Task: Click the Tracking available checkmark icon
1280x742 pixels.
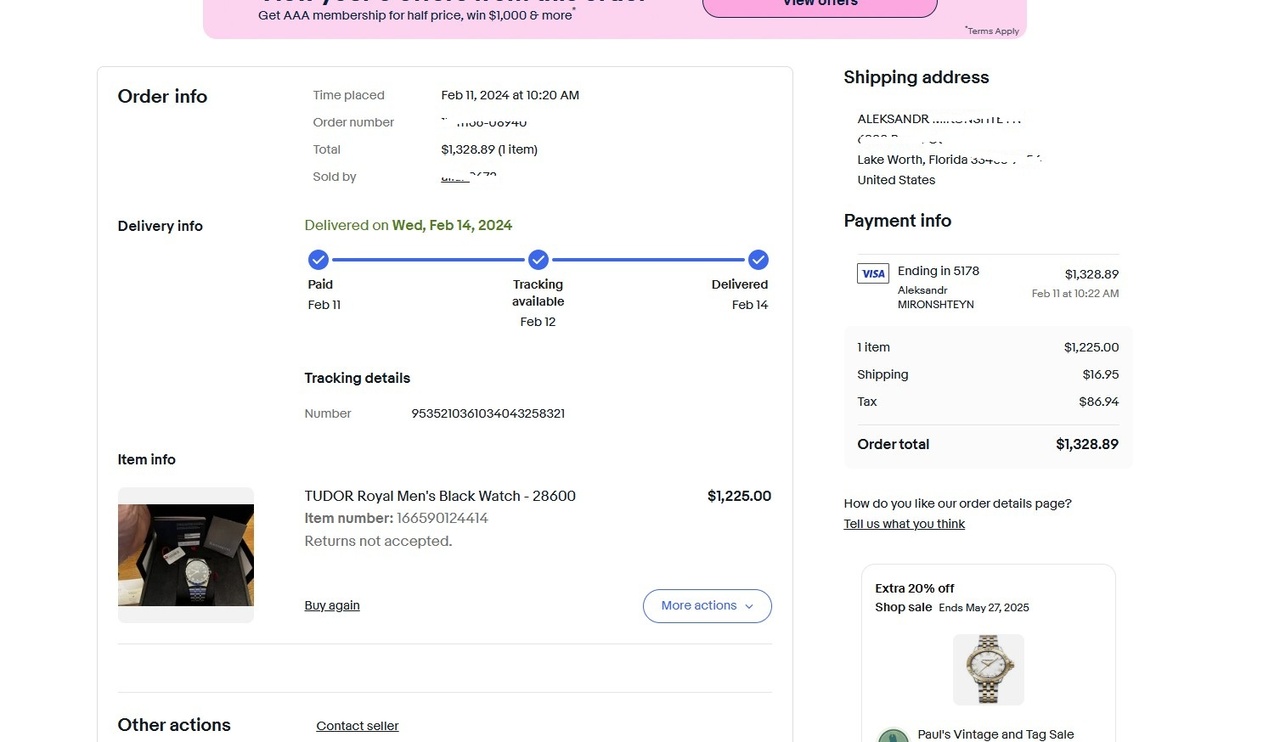Action: coord(538,260)
